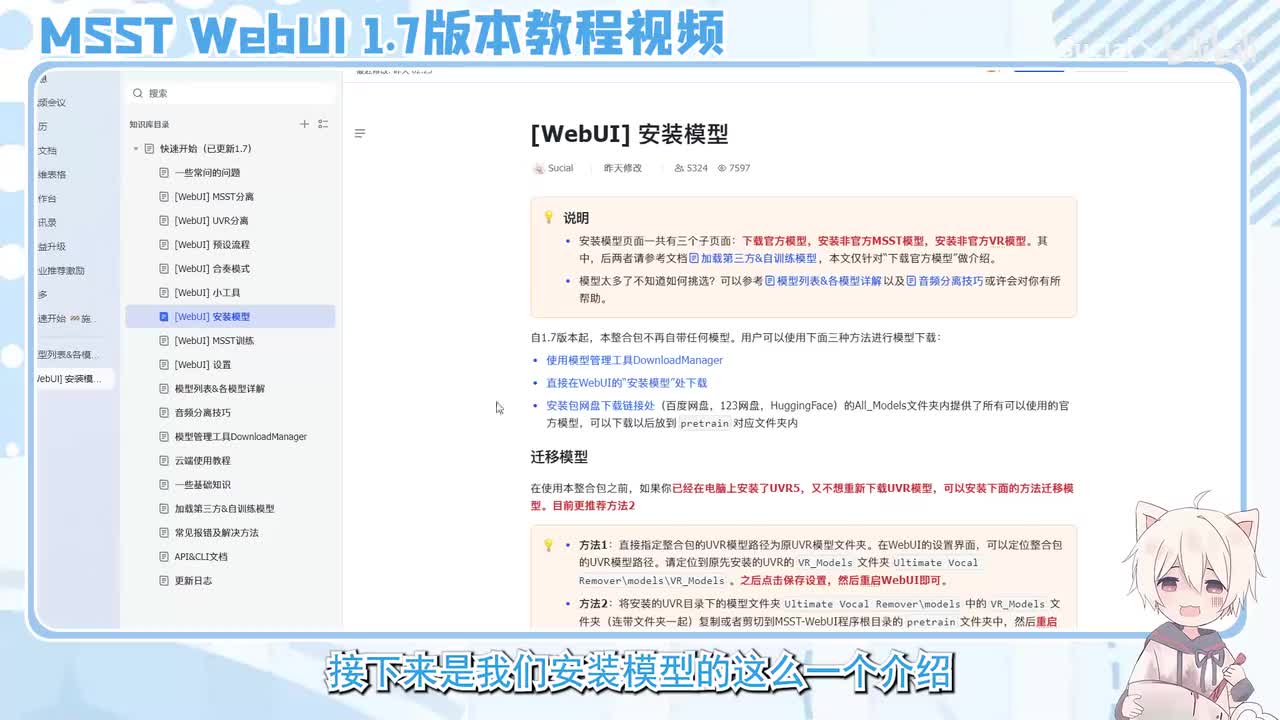
Task: Toggle the page outline icon left of title
Action: click(360, 133)
